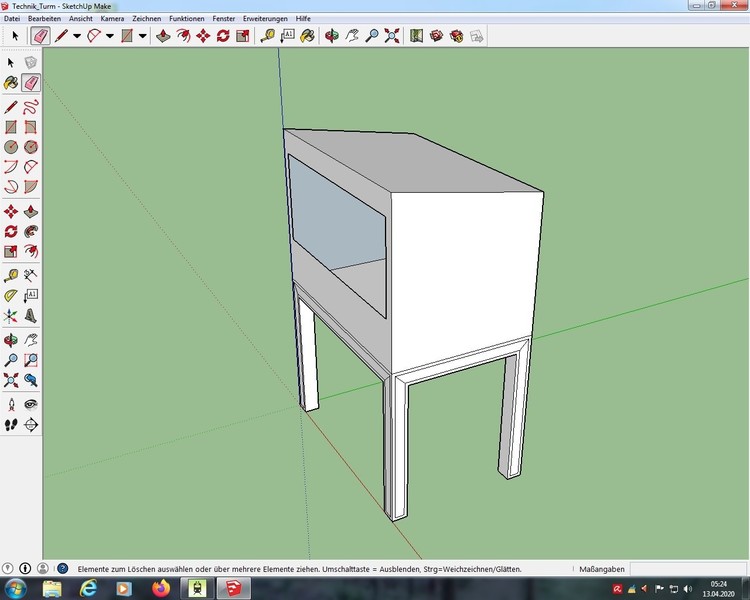Click the volume icon in system tray
The height and width of the screenshot is (600, 750).
688,589
